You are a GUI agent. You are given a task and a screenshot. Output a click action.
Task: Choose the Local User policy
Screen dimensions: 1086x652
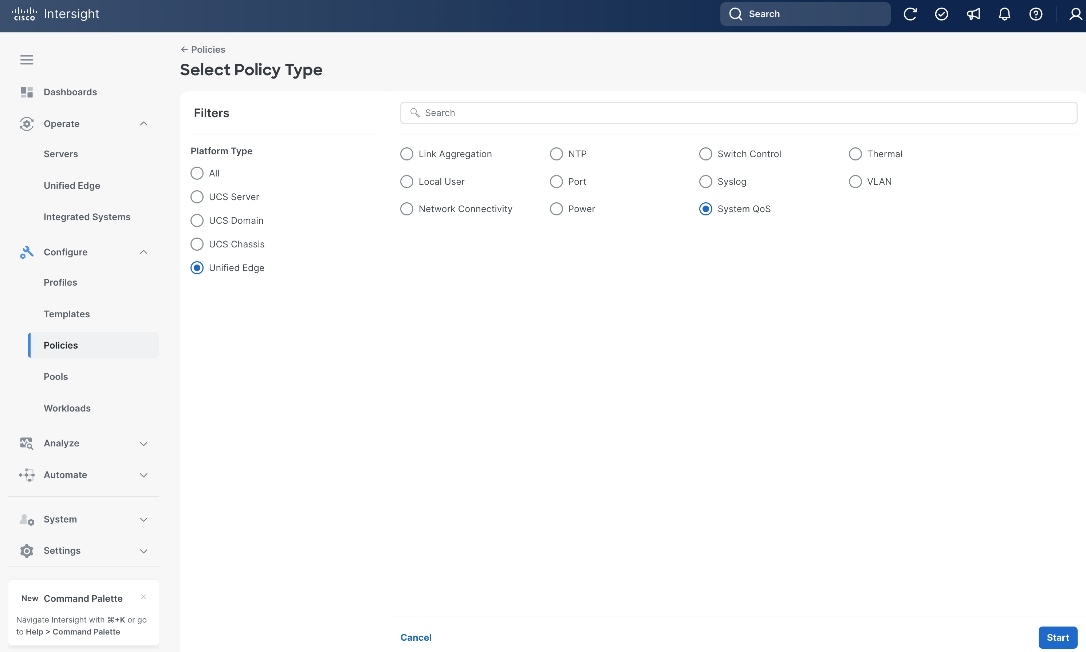click(407, 182)
